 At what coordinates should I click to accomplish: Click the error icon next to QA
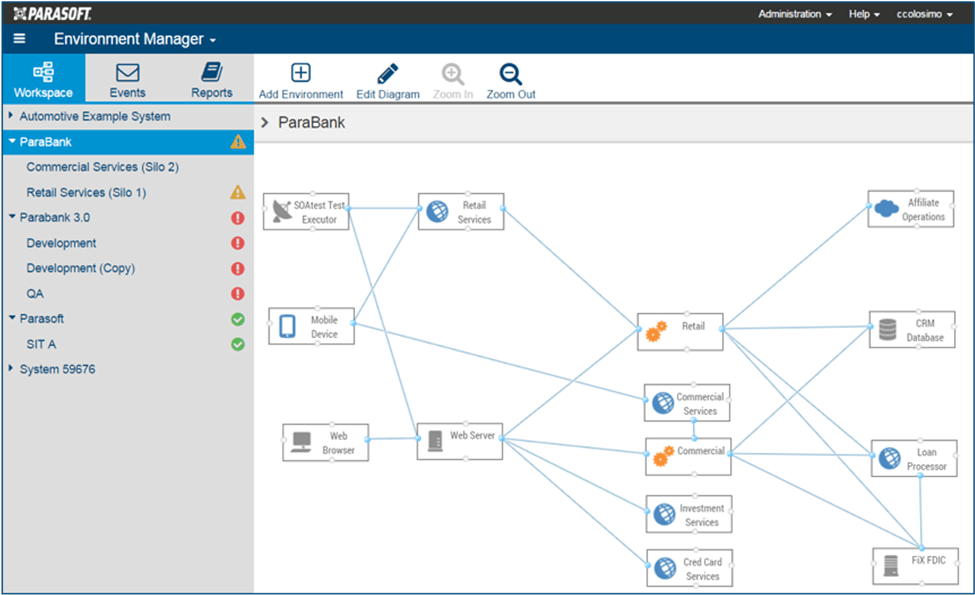click(x=237, y=293)
